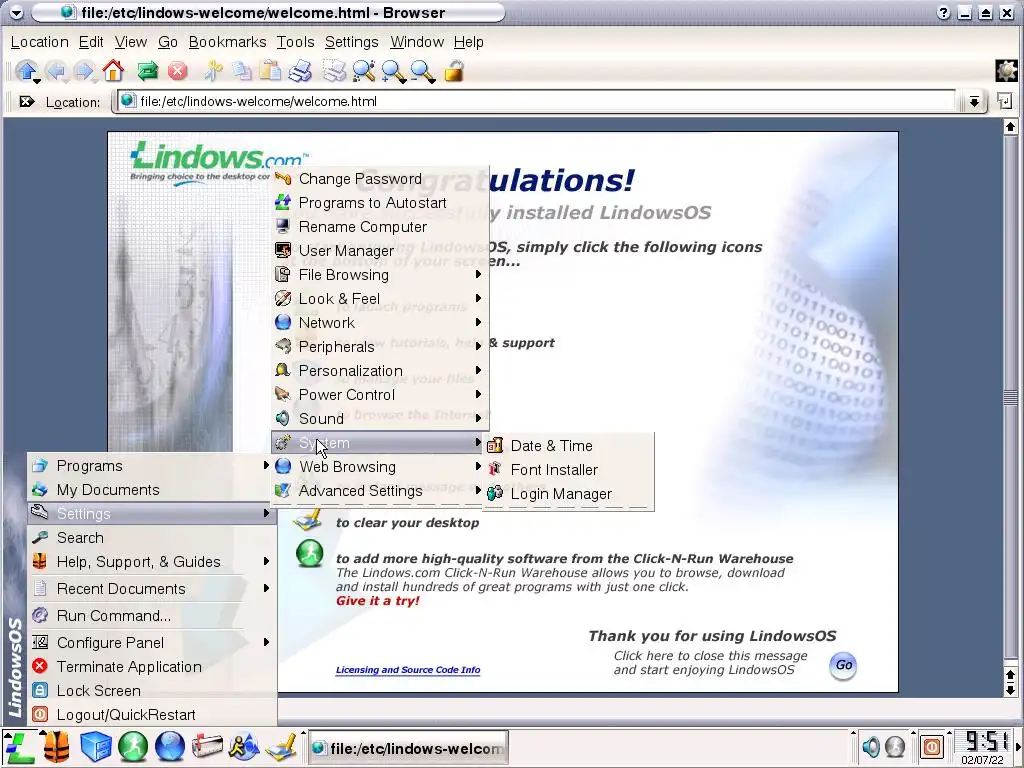The image size is (1024, 768).
Task: Open User Manager from the menu
Action: [379, 251]
